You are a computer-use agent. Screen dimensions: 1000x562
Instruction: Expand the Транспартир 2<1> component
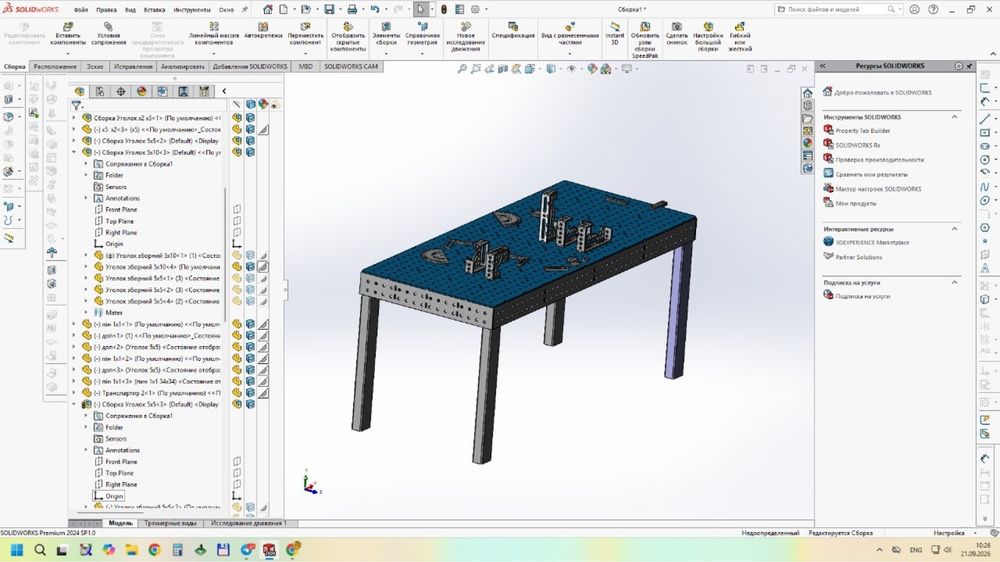click(x=74, y=393)
